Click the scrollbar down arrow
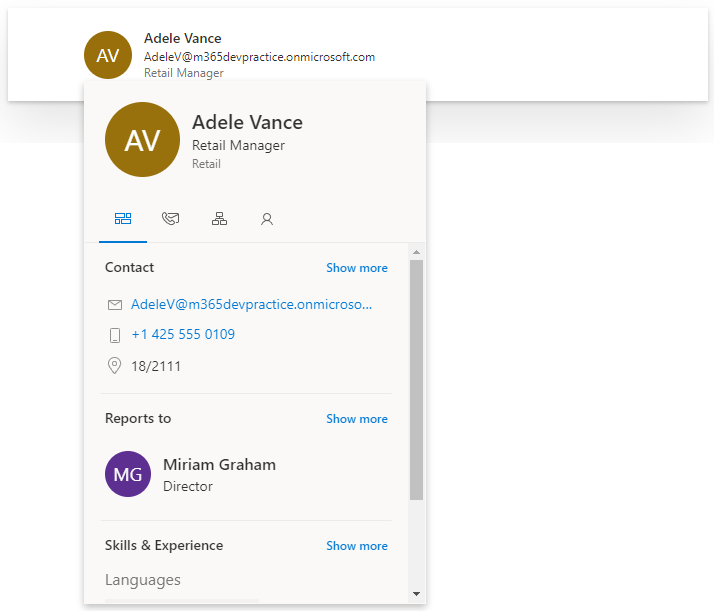The height and width of the screenshot is (611, 714). click(416, 594)
